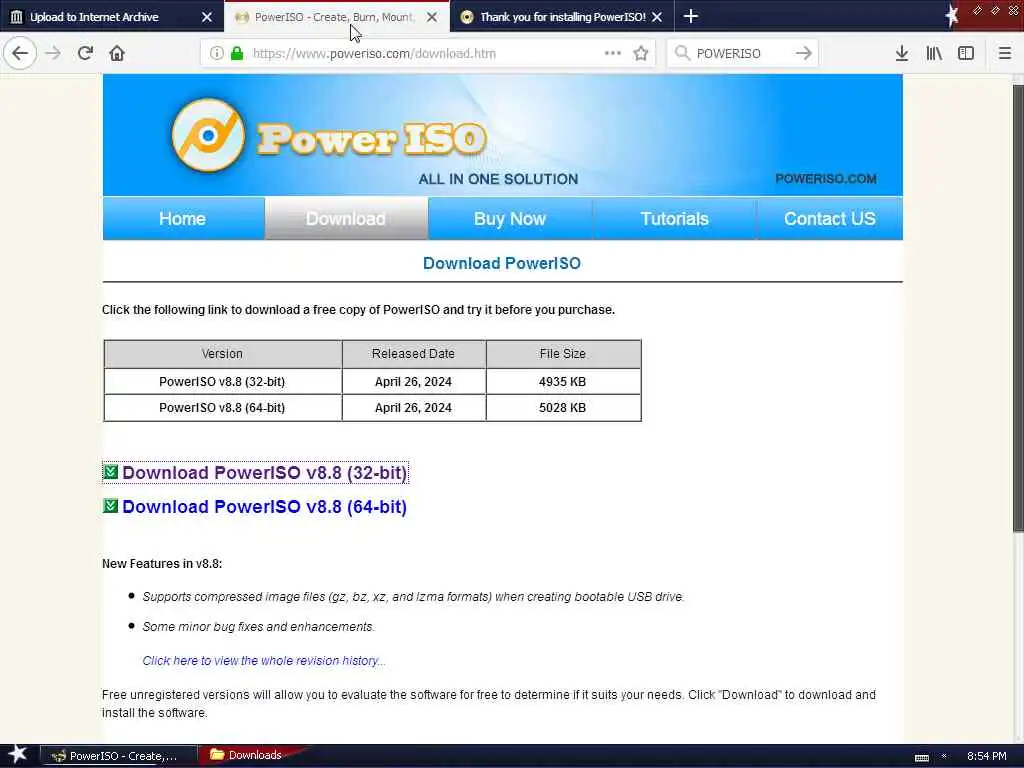The image size is (1024, 768).
Task: Submit the POWERISO search arrow
Action: click(804, 54)
